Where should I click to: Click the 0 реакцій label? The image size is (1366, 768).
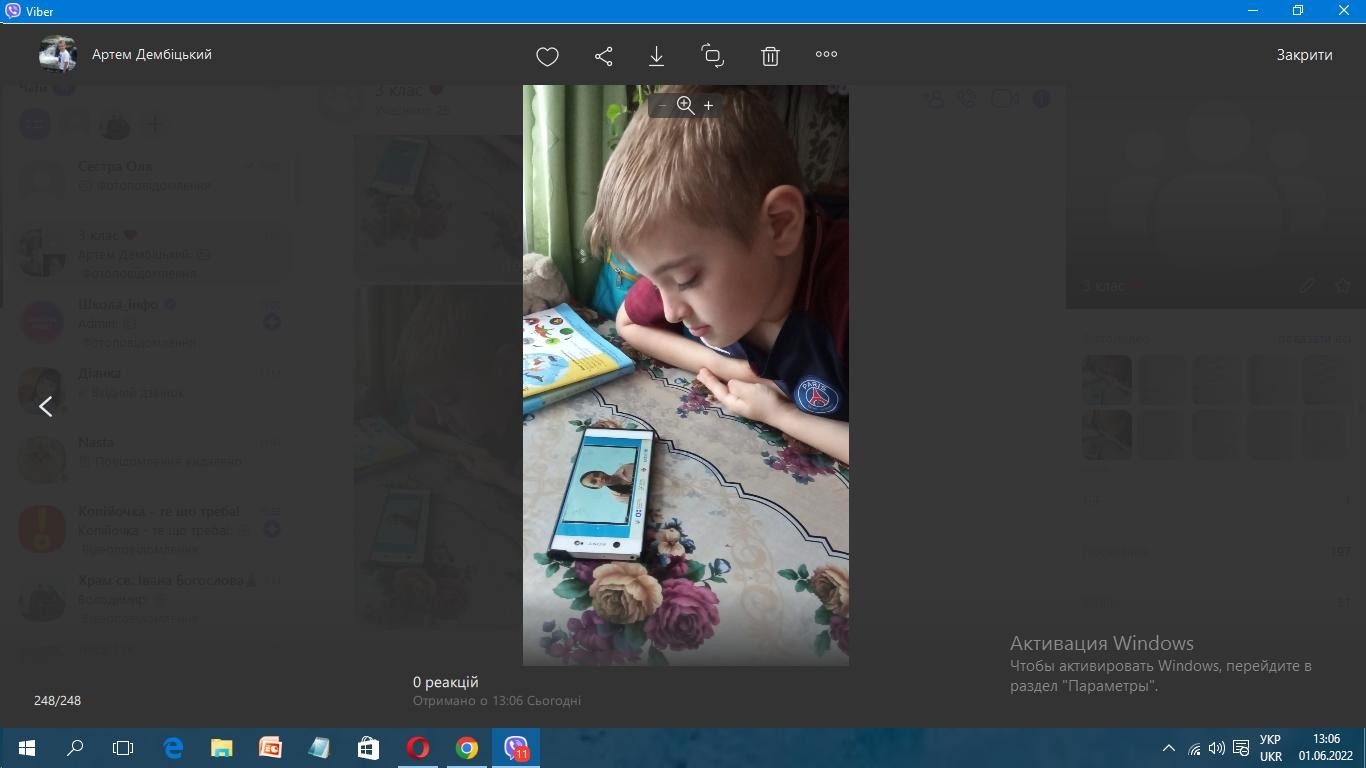click(446, 682)
